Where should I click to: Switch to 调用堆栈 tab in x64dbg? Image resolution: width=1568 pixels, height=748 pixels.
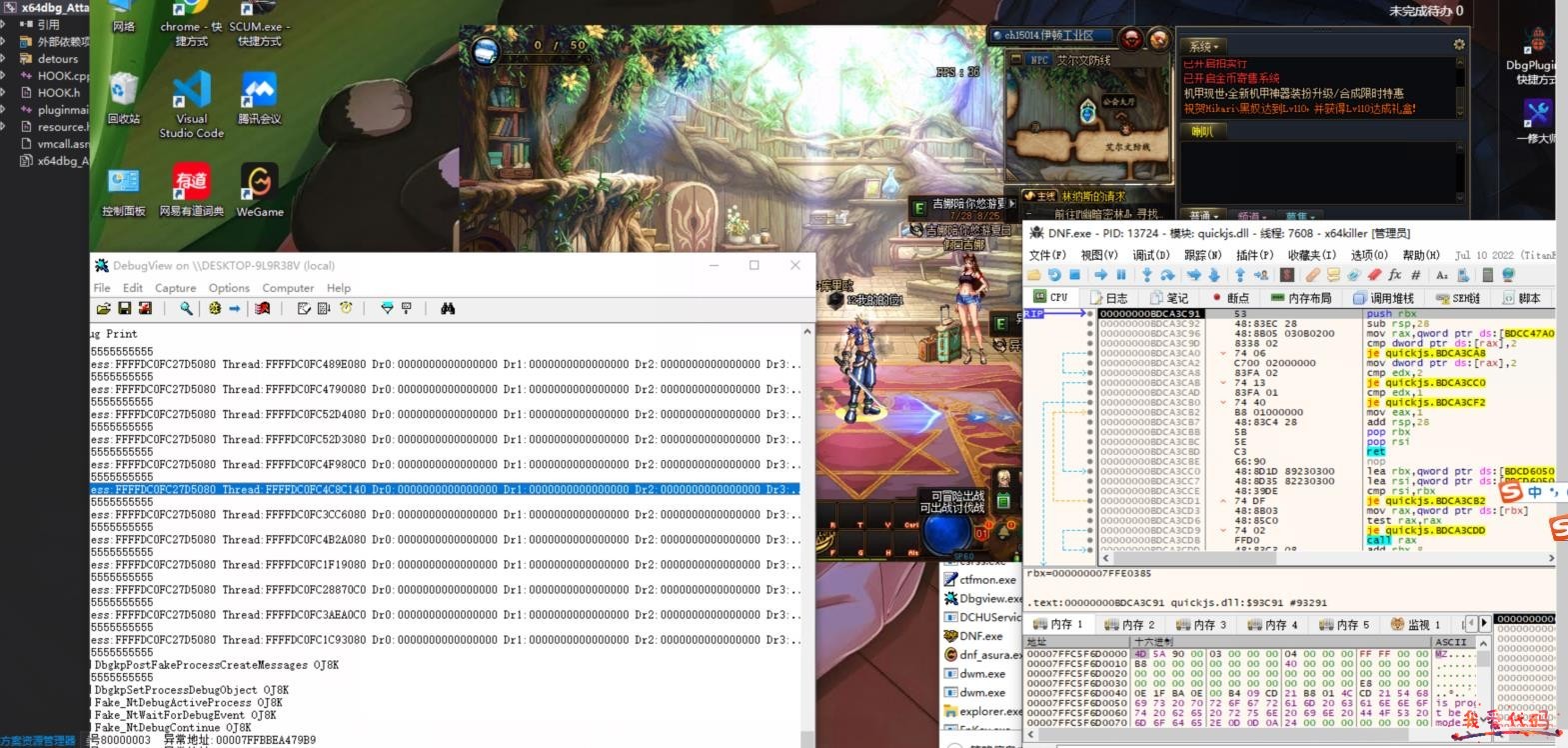(x=1383, y=298)
